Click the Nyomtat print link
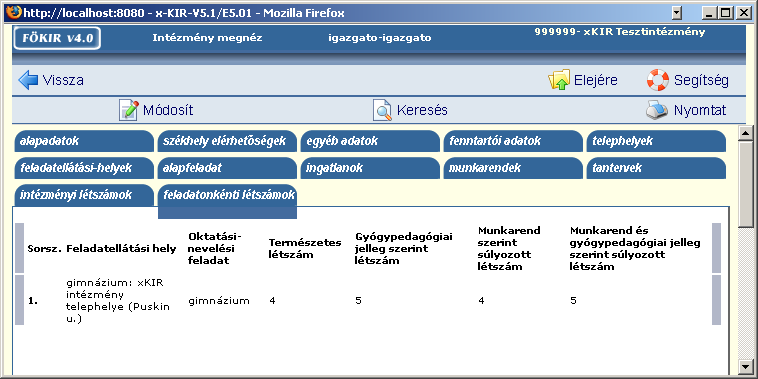This screenshot has height=379, width=758. pos(700,111)
